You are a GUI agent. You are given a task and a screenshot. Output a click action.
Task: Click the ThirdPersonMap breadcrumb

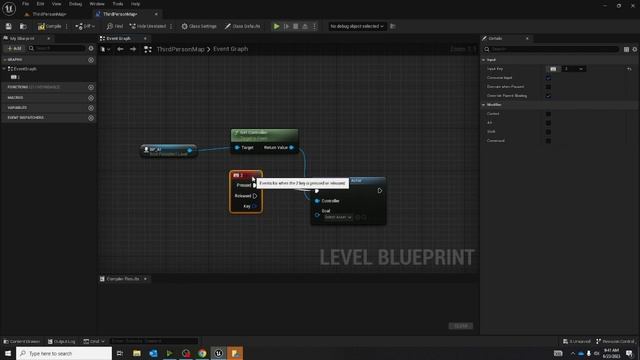click(180, 49)
